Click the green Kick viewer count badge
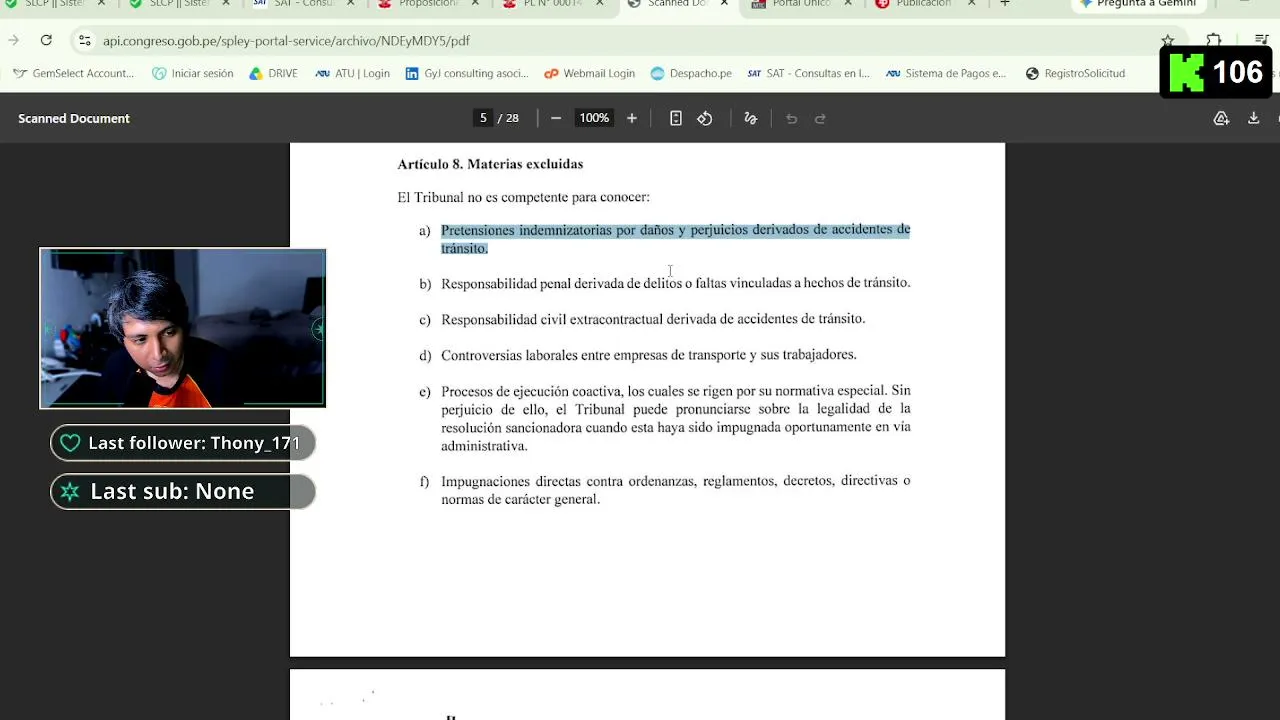 [x=1217, y=72]
